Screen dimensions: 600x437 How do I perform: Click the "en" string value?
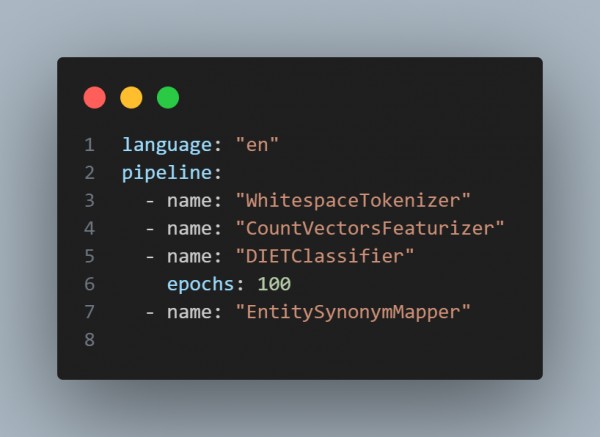(x=257, y=145)
